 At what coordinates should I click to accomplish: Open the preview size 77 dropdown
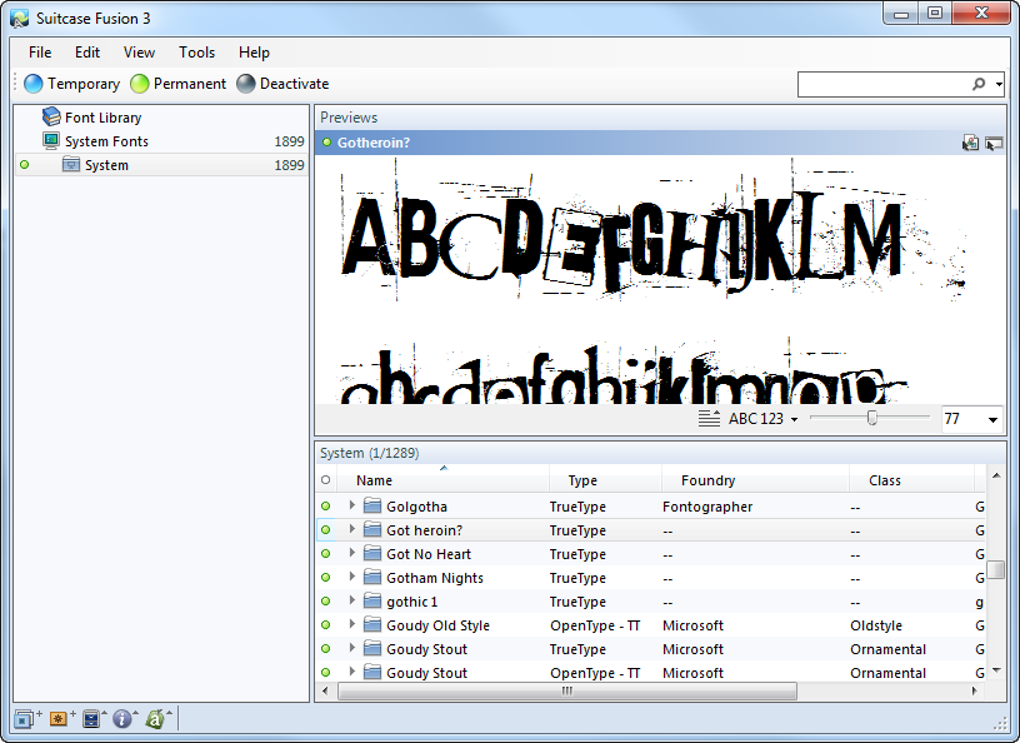pos(993,420)
